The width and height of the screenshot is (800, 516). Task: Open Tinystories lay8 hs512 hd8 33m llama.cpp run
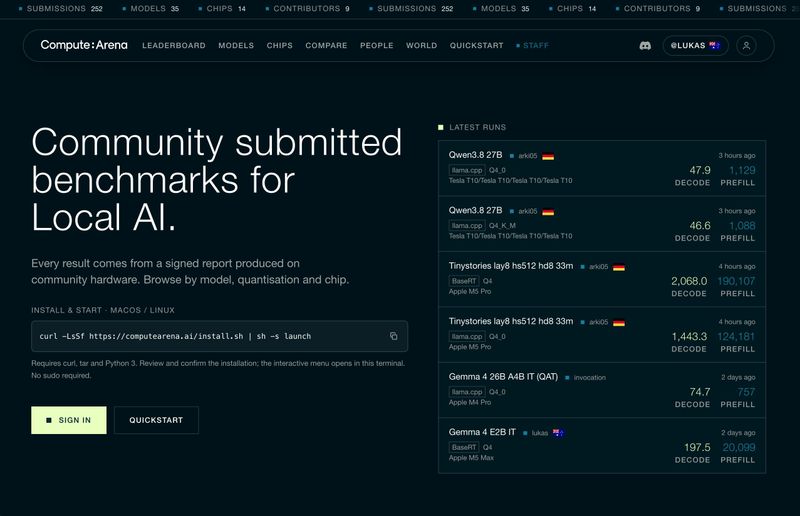tap(602, 335)
